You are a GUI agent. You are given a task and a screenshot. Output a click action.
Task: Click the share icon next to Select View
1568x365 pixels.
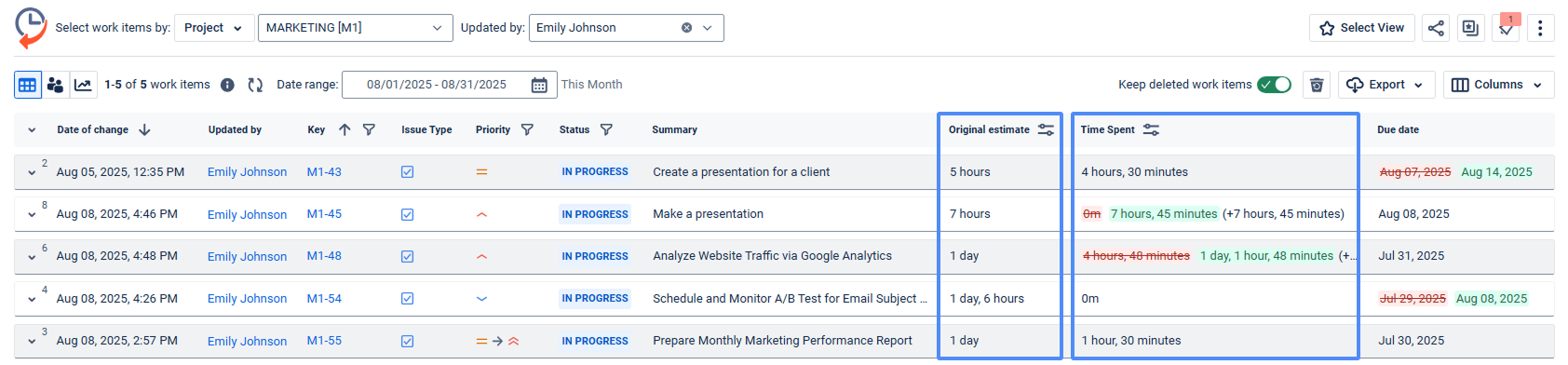1436,28
